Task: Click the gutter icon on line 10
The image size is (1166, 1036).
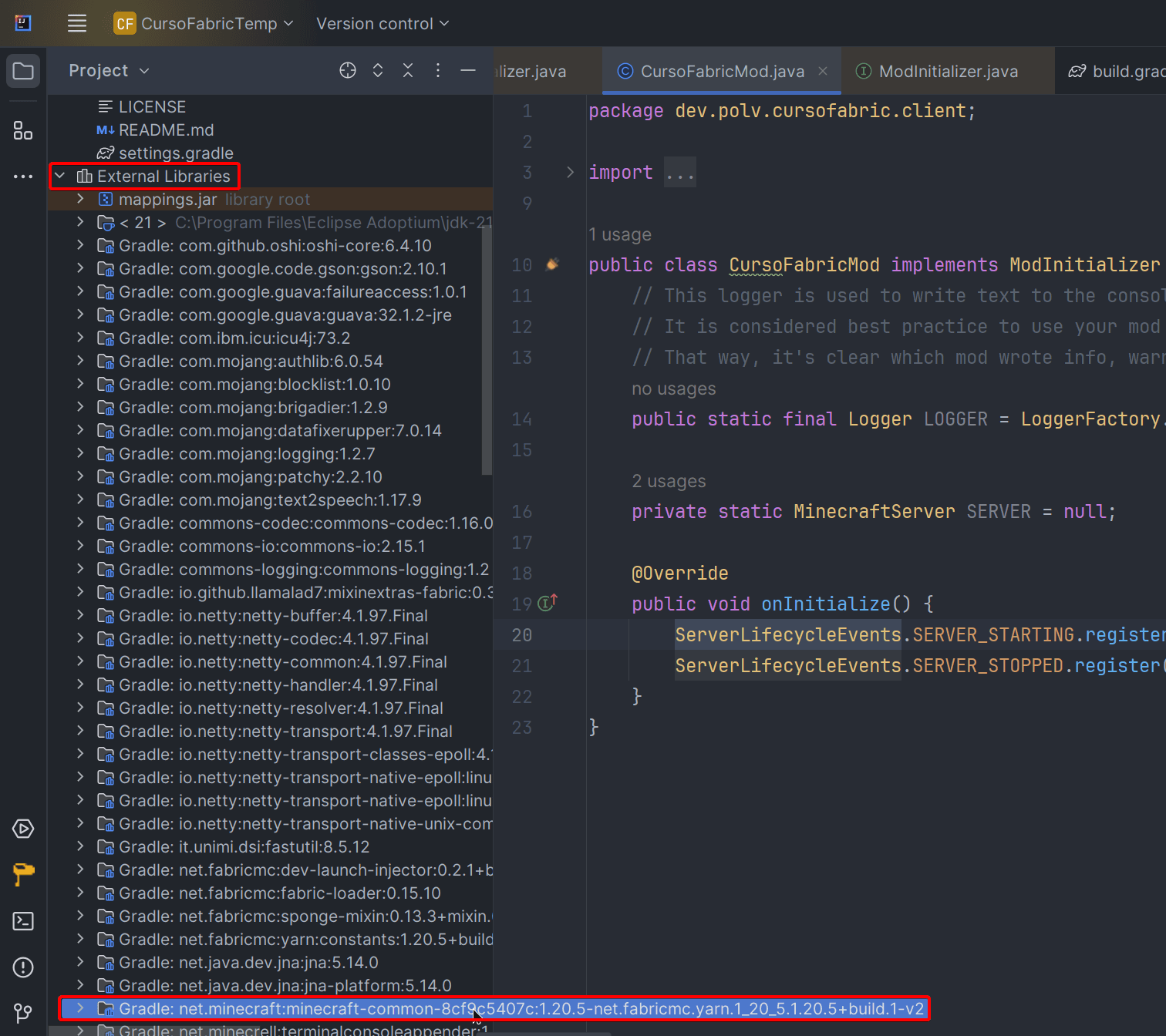Action: pyautogui.click(x=552, y=264)
